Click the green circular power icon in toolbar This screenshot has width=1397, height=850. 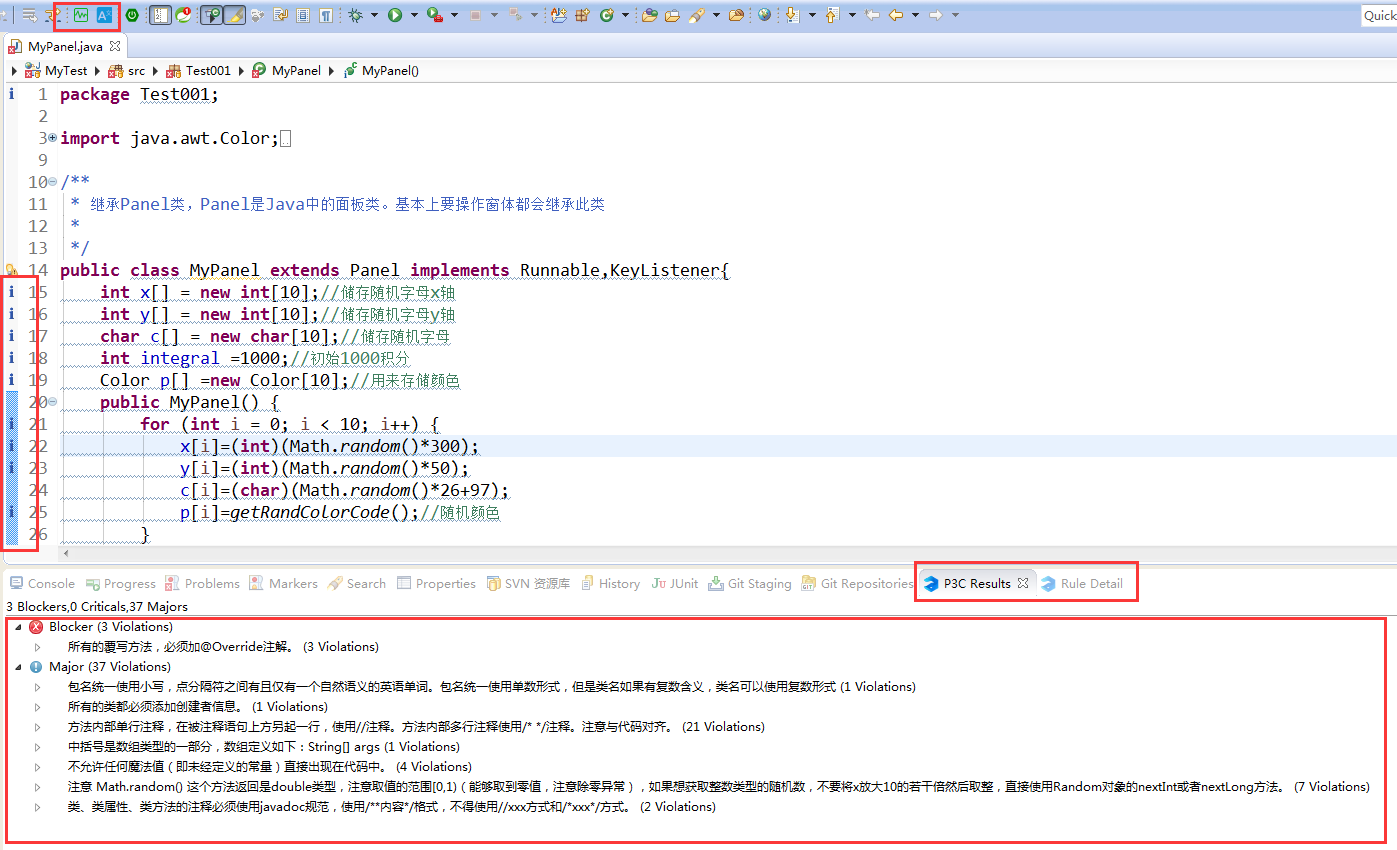[x=131, y=15]
